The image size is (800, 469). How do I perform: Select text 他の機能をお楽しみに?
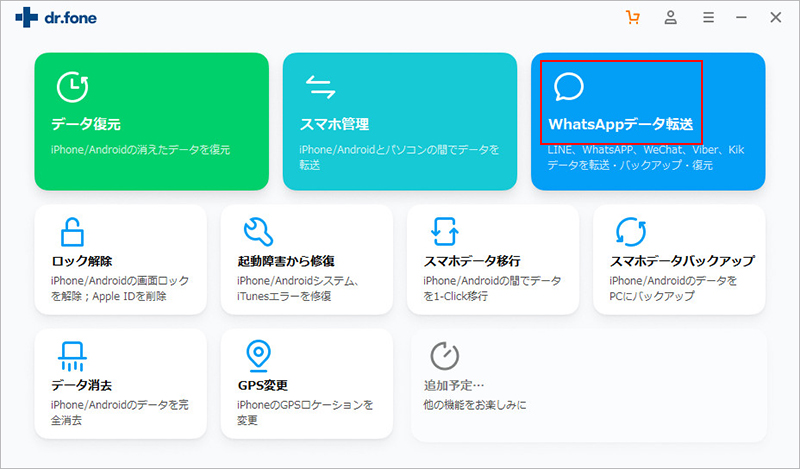(x=474, y=405)
